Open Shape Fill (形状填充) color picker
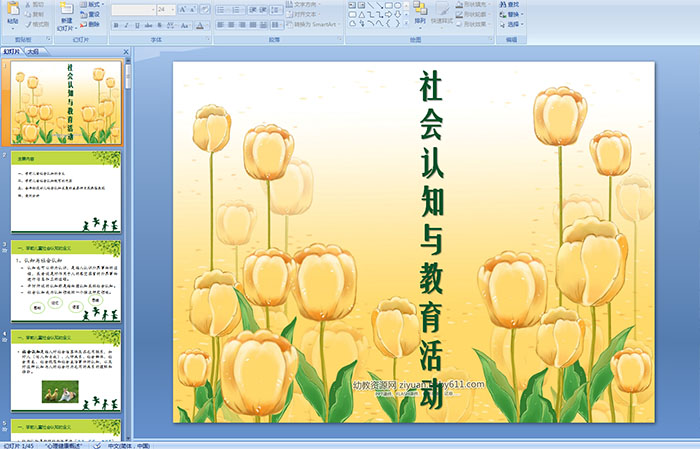This screenshot has height=449, width=700. point(473,4)
